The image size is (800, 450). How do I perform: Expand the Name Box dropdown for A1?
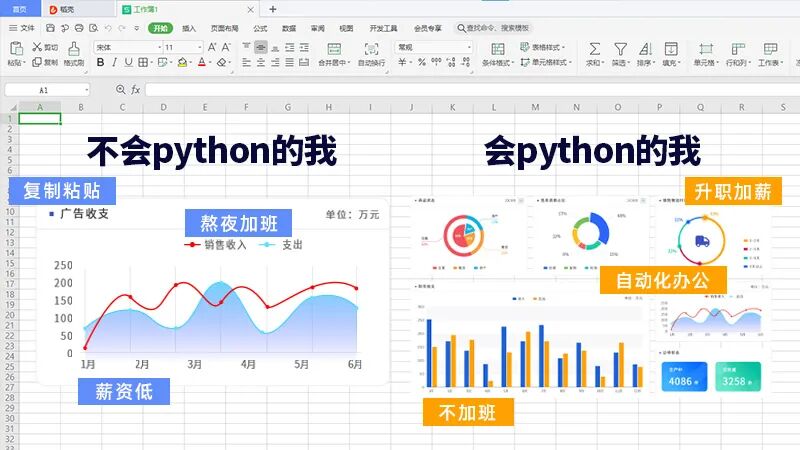click(86, 90)
